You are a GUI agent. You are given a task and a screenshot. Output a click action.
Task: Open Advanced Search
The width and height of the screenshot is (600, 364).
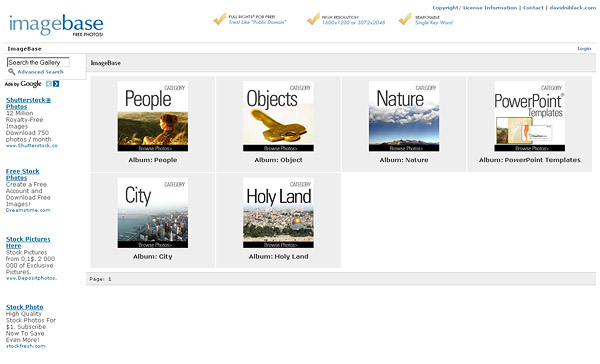click(x=41, y=72)
